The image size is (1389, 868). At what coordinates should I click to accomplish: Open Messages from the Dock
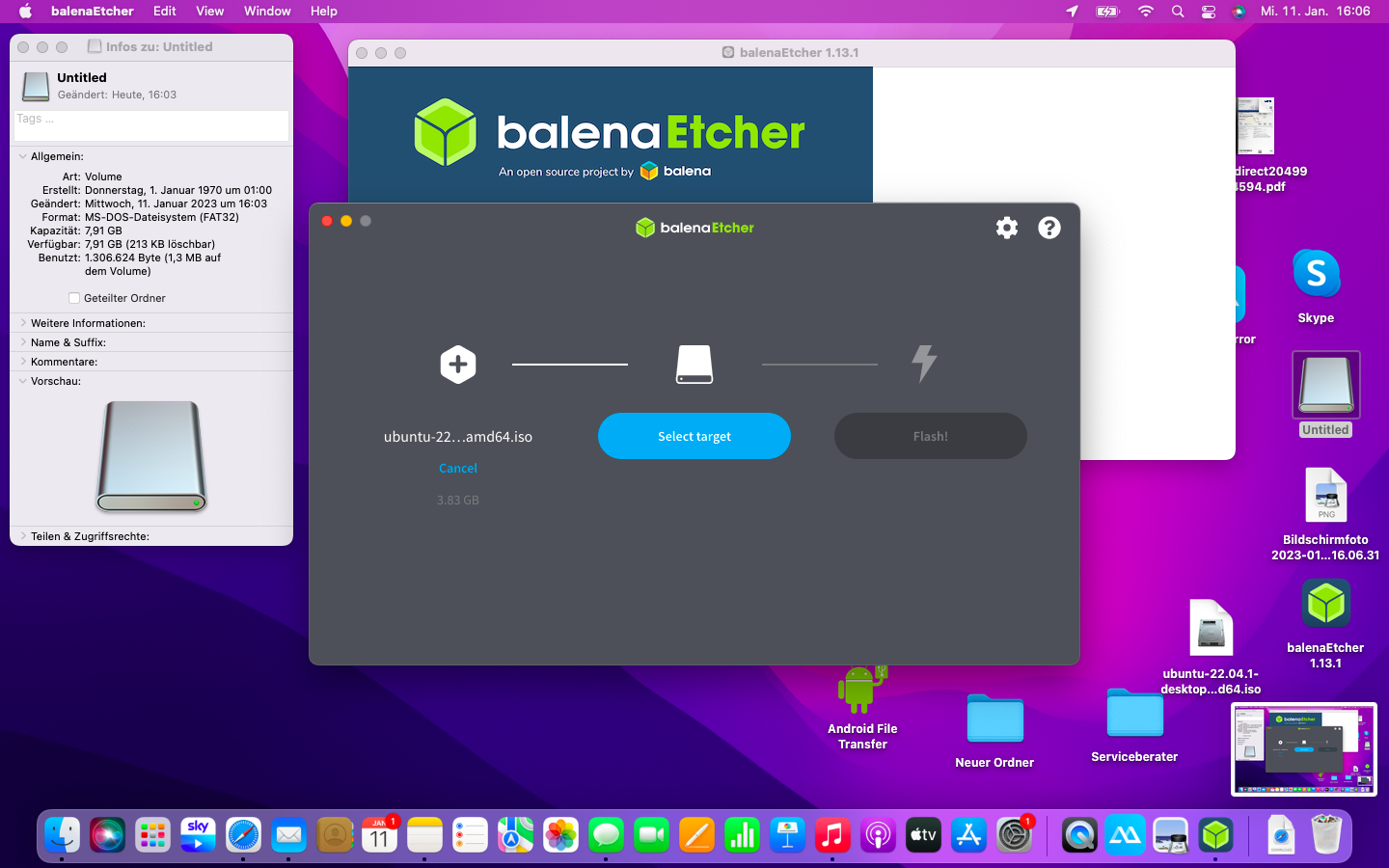pos(606,834)
